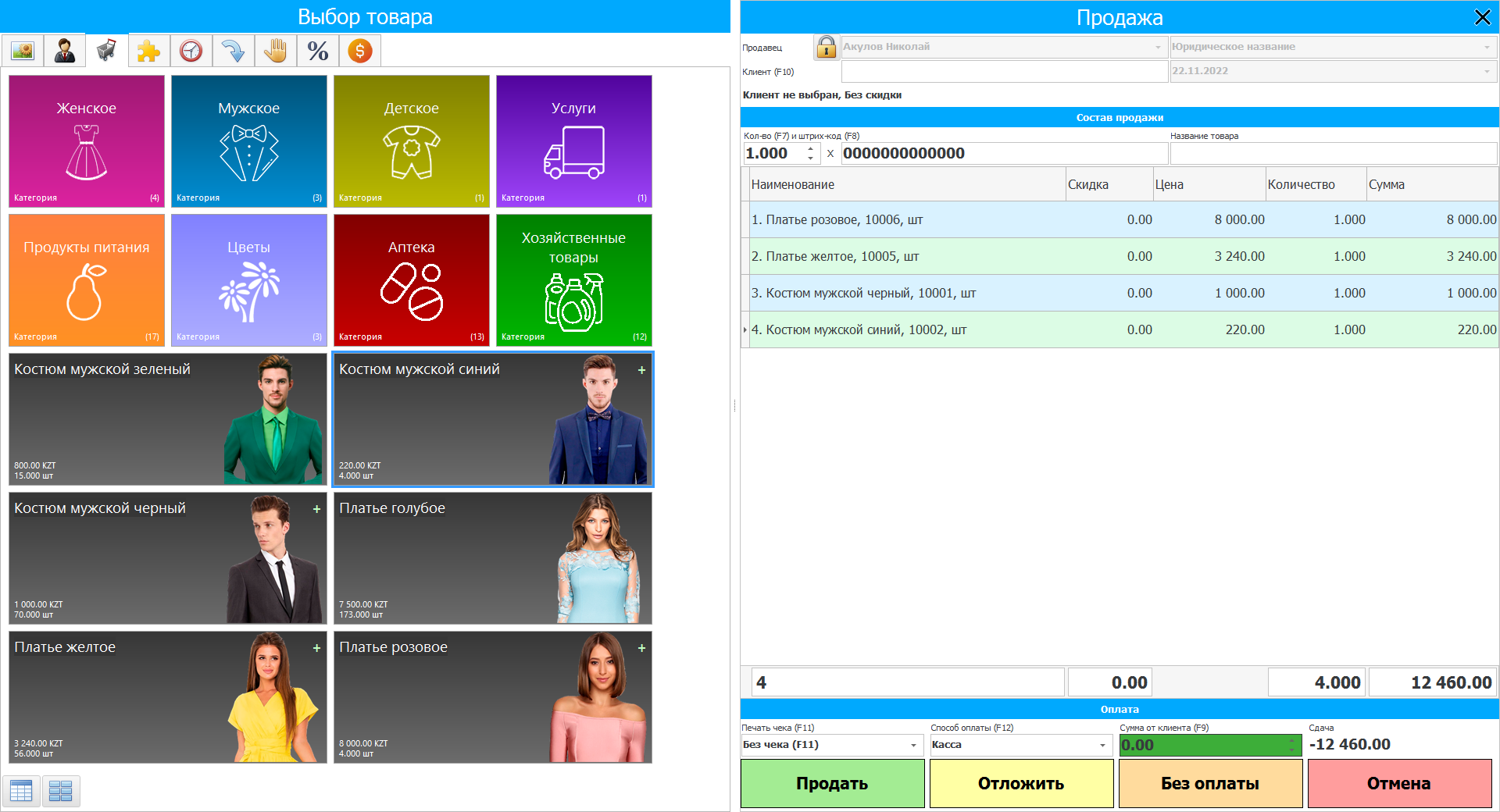Click the Клиент (F10) input field
Viewport: 1500px width, 812px height.
click(1004, 71)
